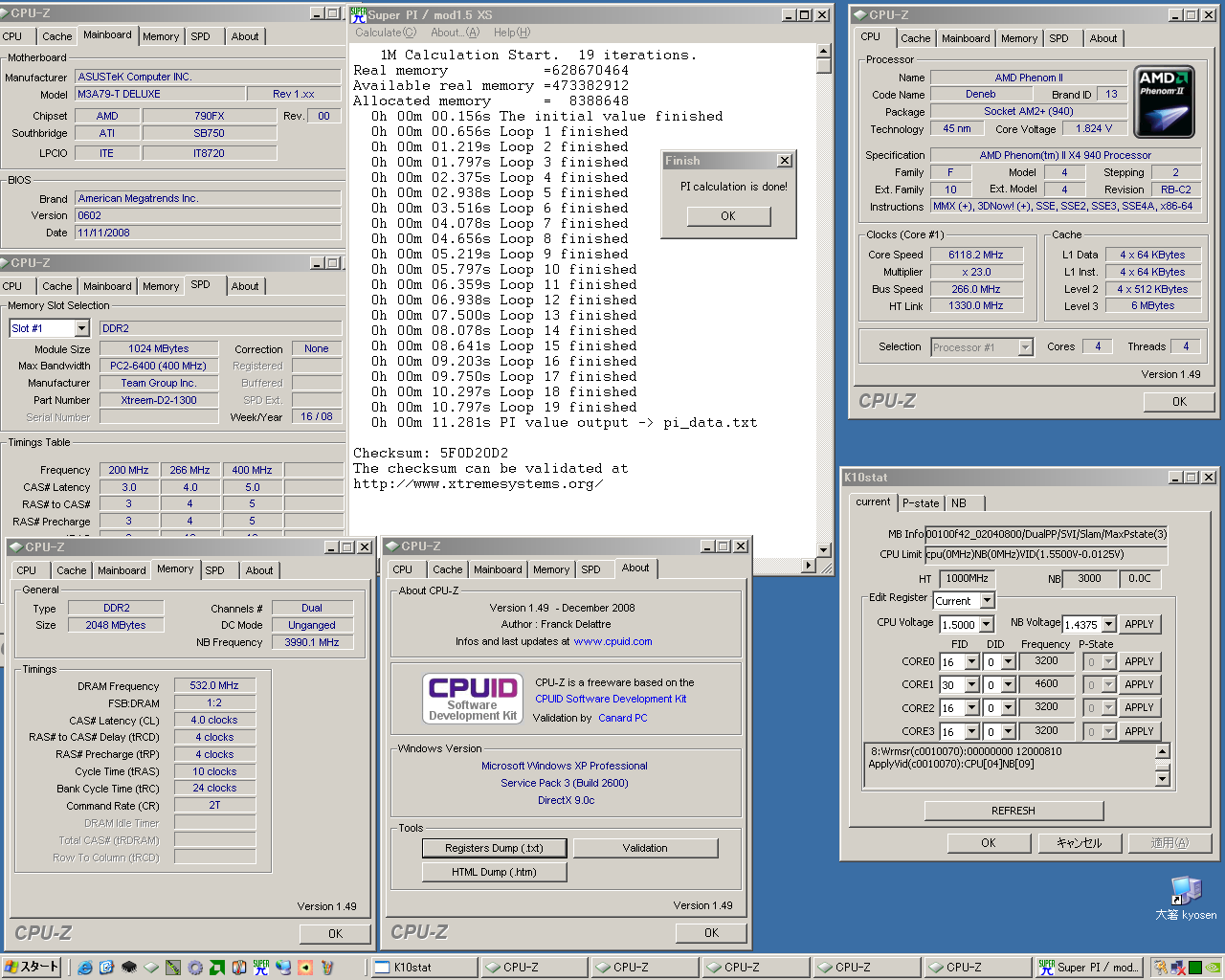1225x980 pixels.
Task: Open the Cache tab in the CPU-Z processor window
Action: point(915,38)
